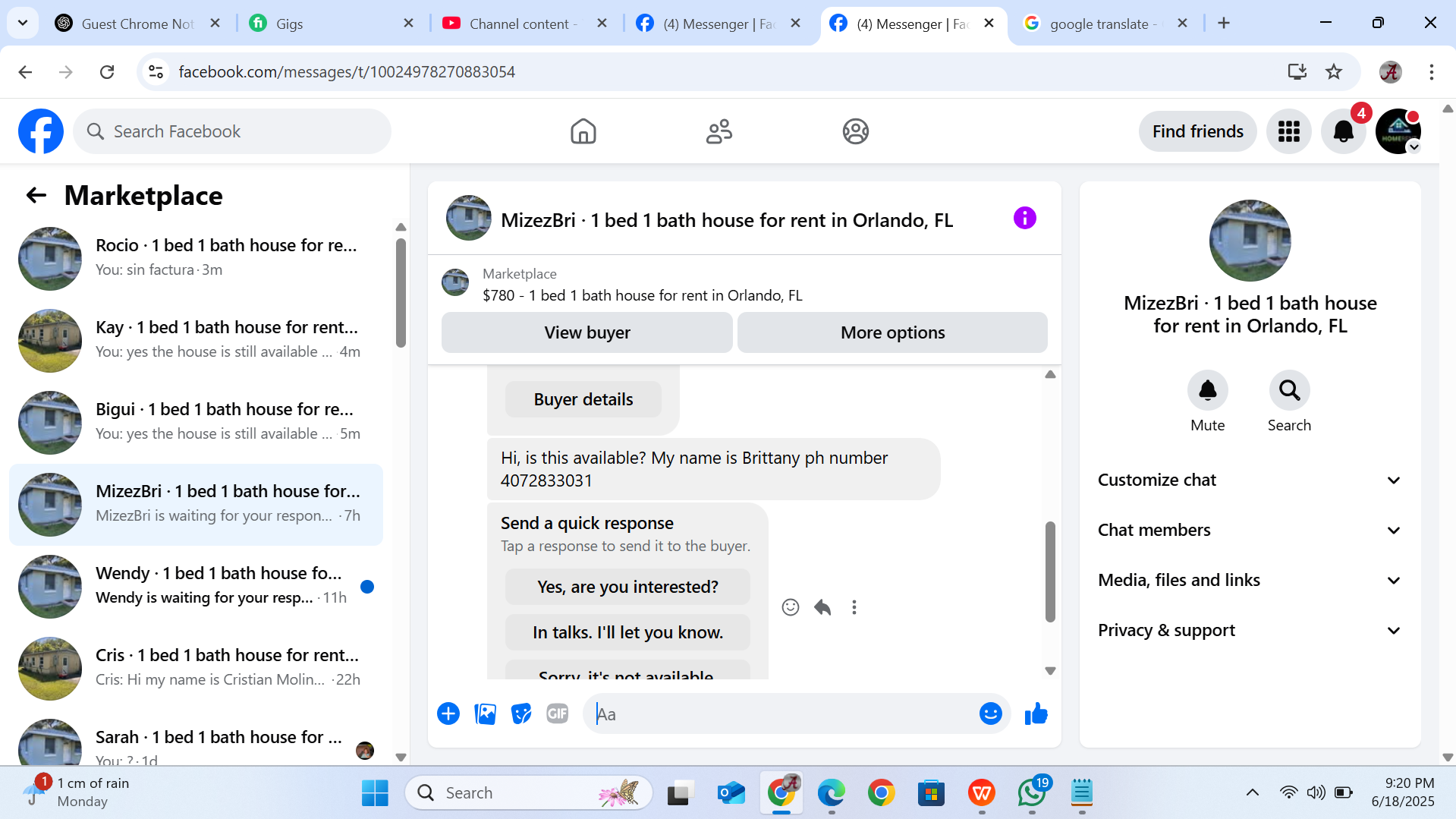Image resolution: width=1456 pixels, height=819 pixels.
Task: Open Wendy's unread conversation
Action: click(x=196, y=587)
